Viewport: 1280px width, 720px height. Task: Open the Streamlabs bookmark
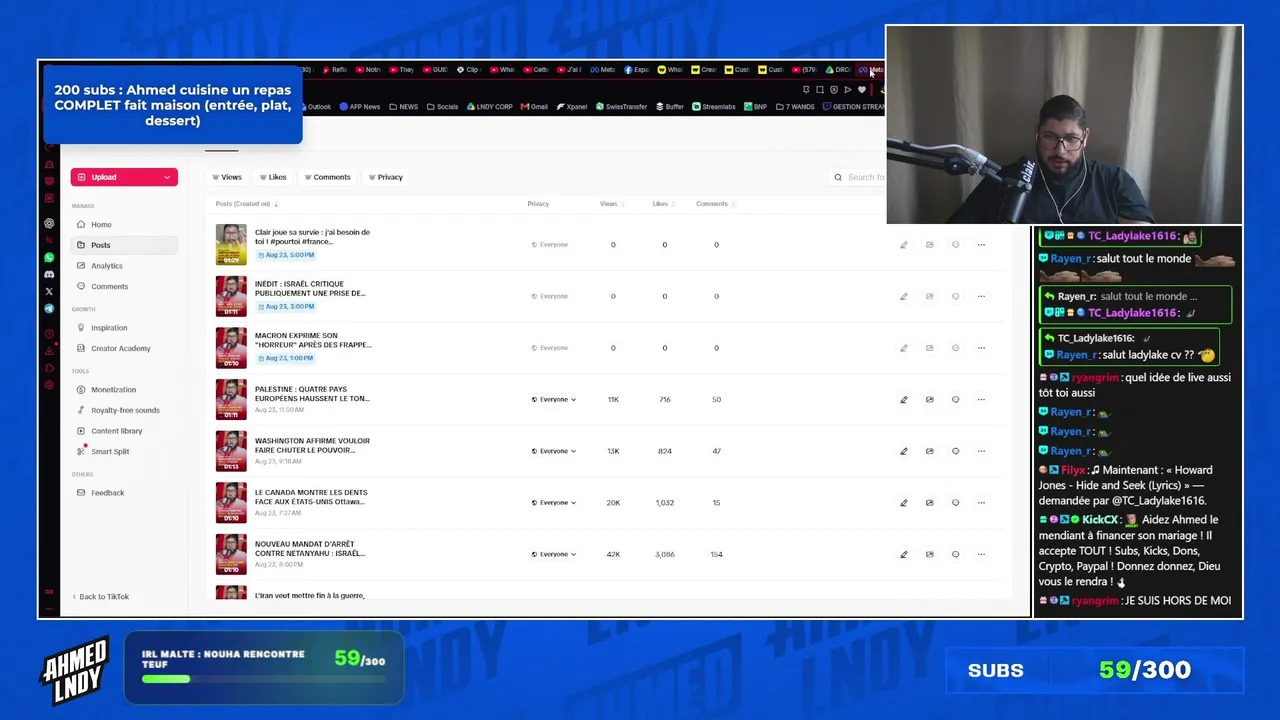tap(715, 107)
